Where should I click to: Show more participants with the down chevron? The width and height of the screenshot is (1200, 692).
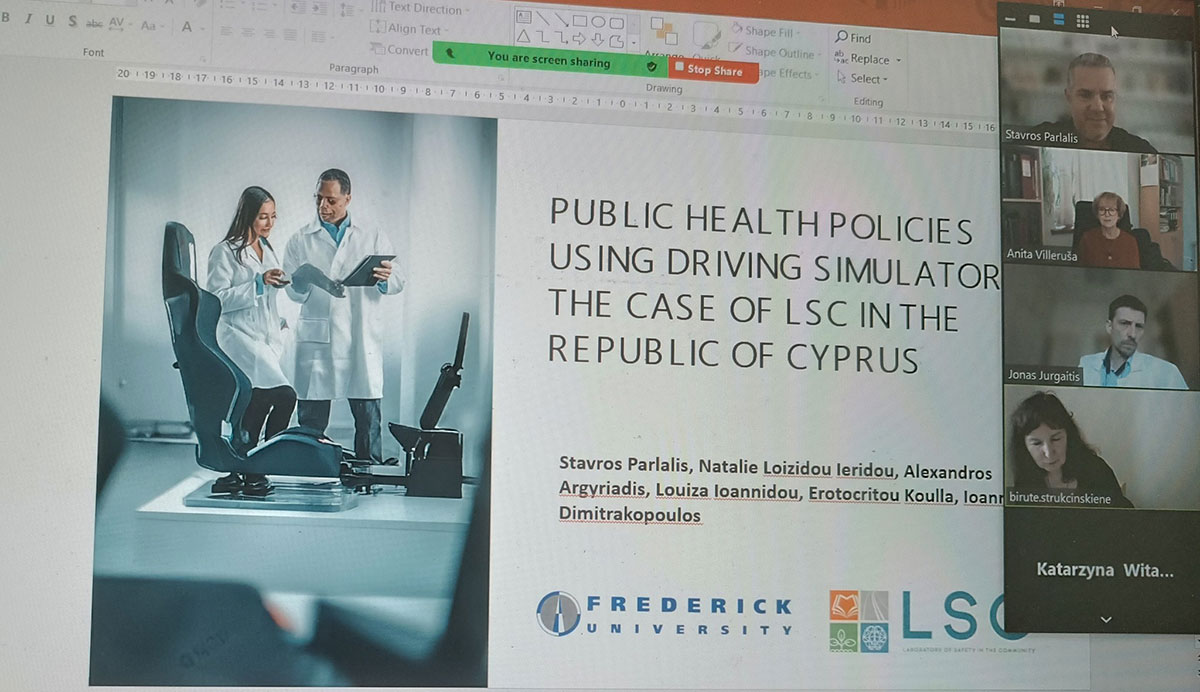click(x=1105, y=620)
